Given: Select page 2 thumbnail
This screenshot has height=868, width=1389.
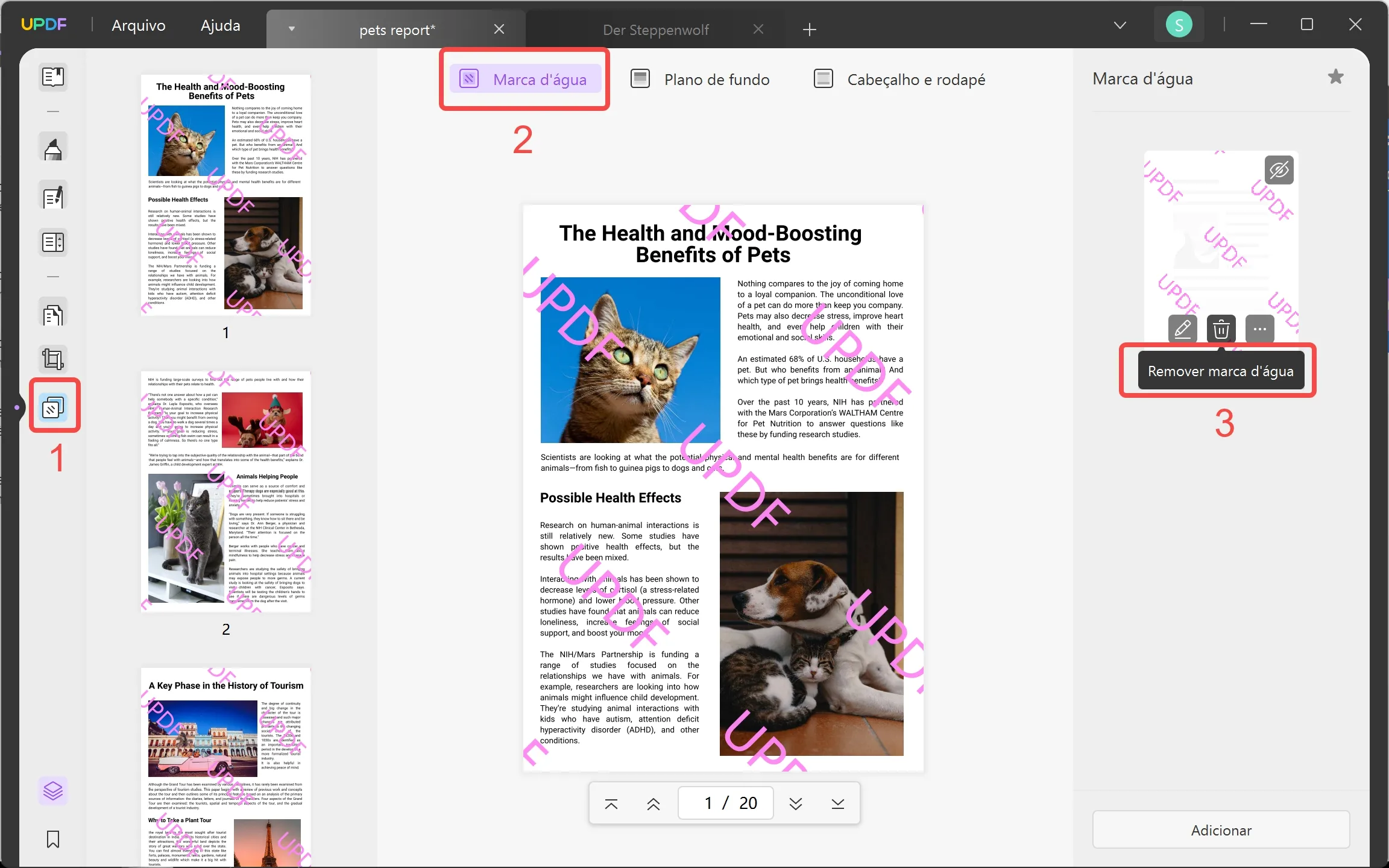Looking at the screenshot, I should click(x=226, y=492).
